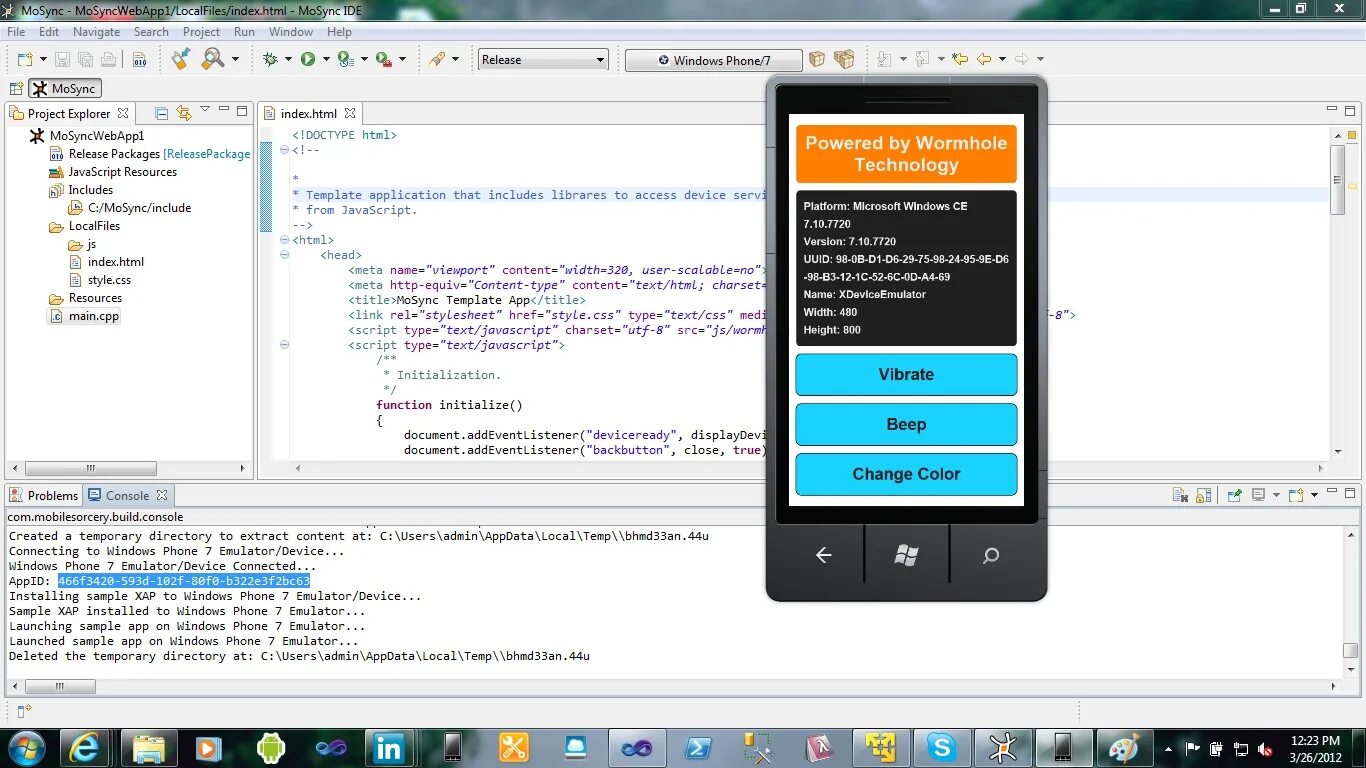Image resolution: width=1366 pixels, height=768 pixels.
Task: Open the File menu
Action: (16, 32)
